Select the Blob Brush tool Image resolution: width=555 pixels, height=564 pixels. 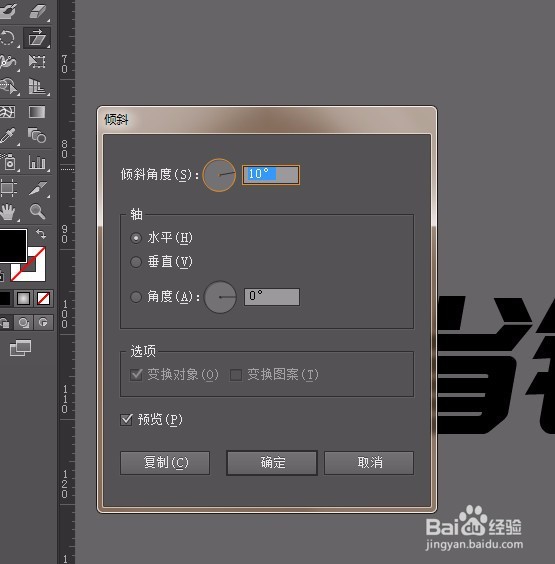[8, 12]
